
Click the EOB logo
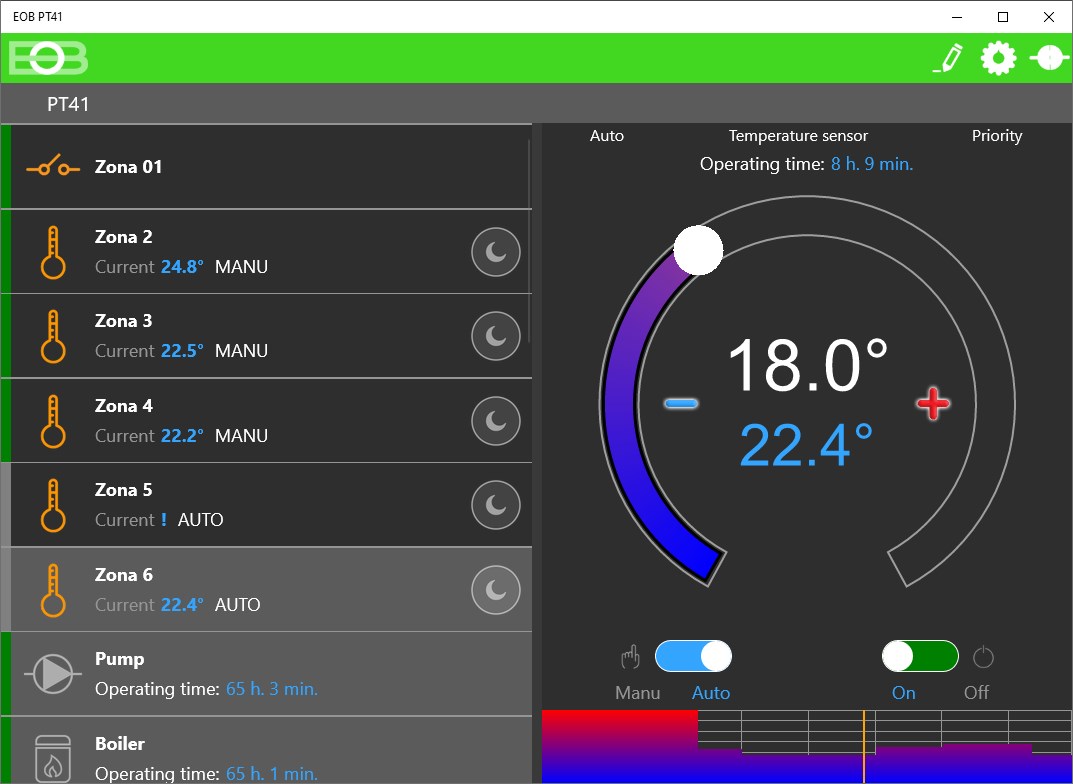[48, 57]
